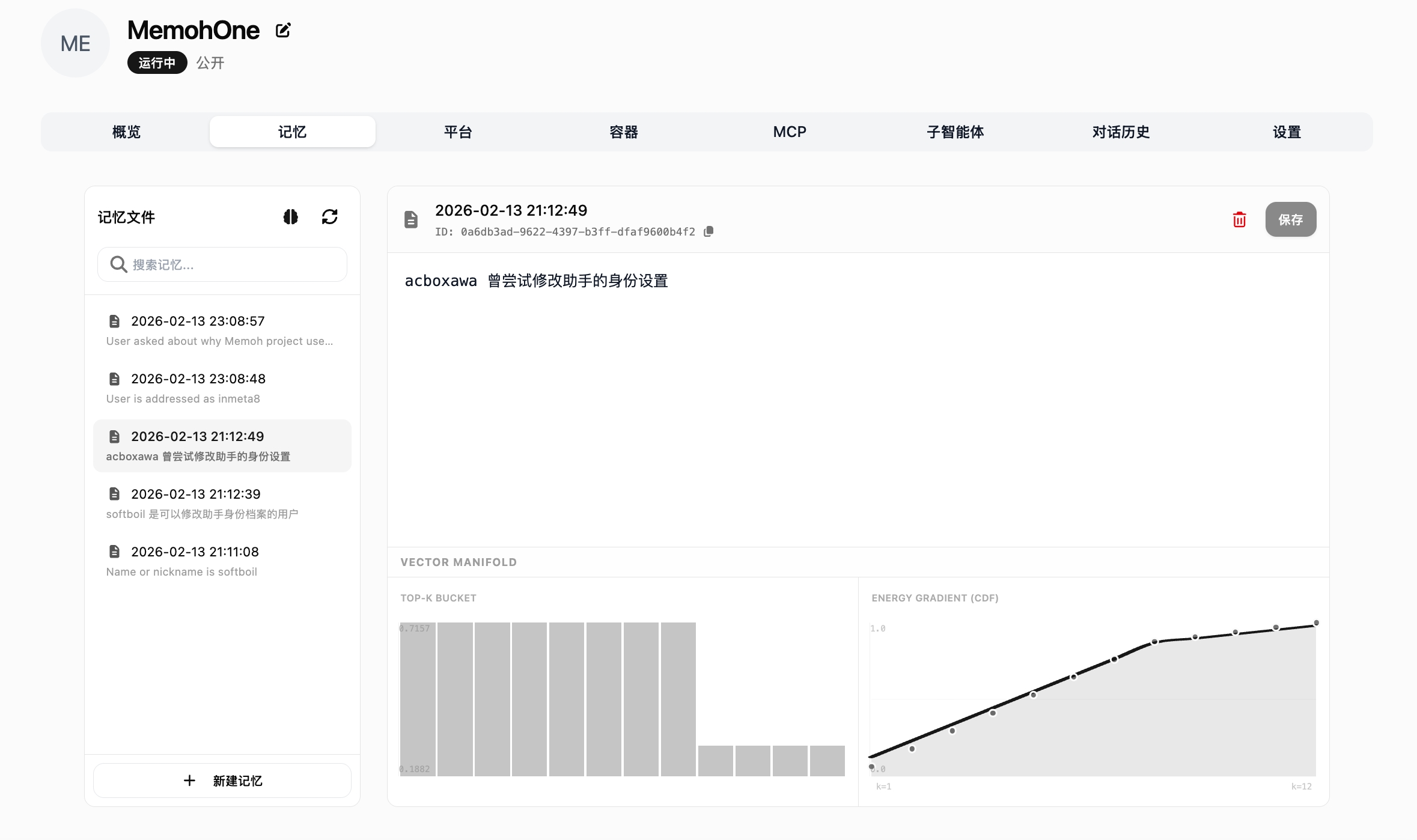Open the 对话历史 tab

point(1121,132)
